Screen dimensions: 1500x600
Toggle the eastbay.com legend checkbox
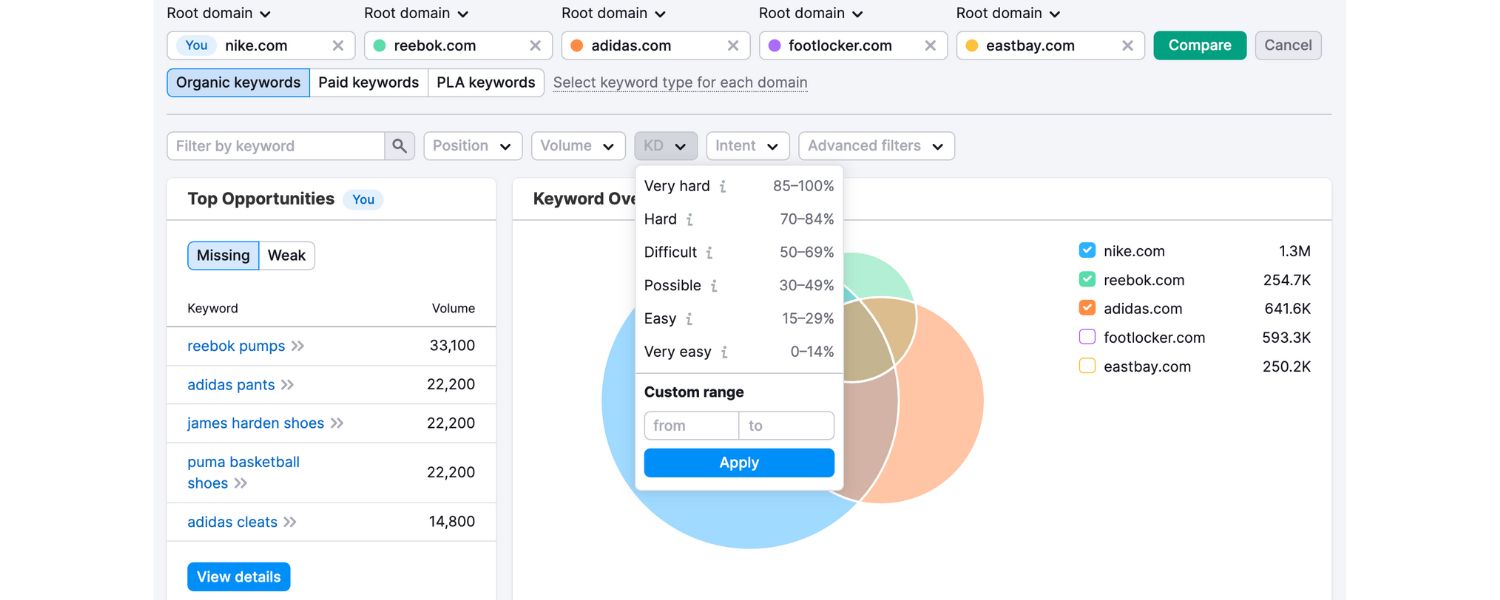click(1087, 366)
